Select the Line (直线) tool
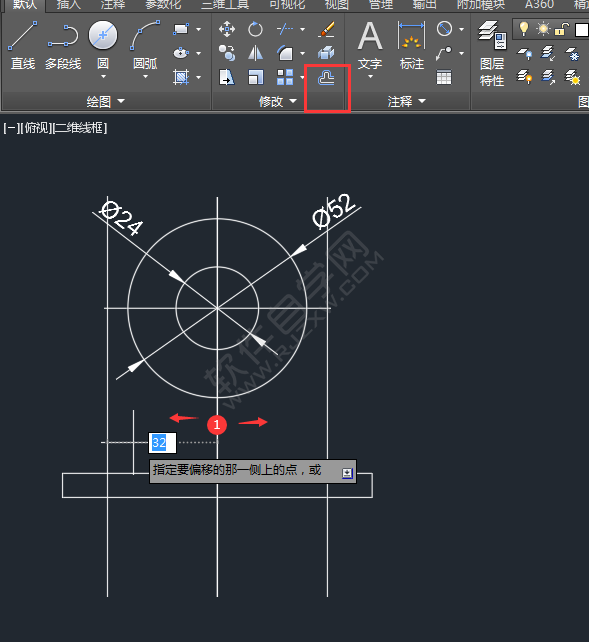This screenshot has height=642, width=589. 23,45
